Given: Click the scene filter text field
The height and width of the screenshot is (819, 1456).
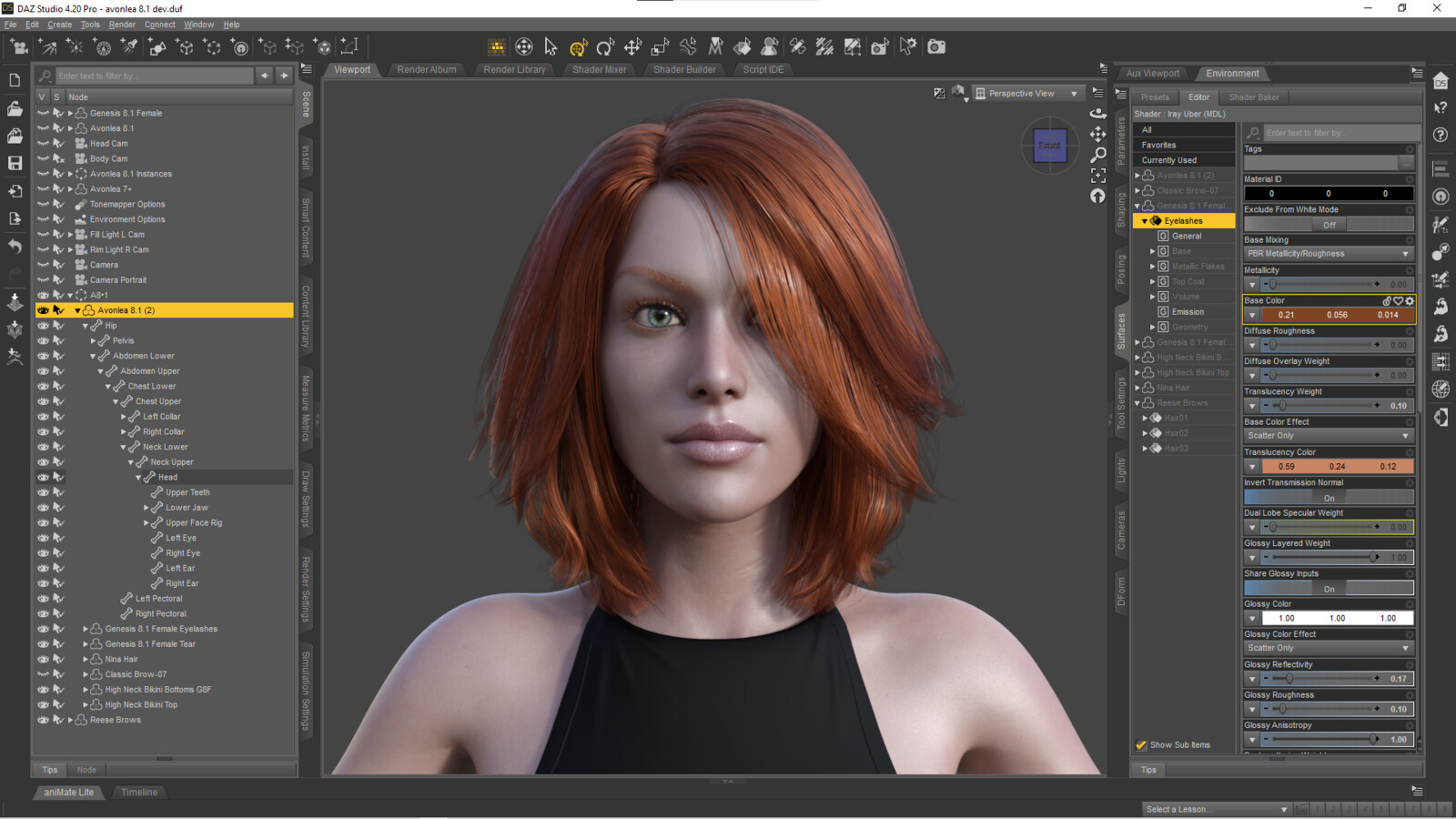Looking at the screenshot, I should [x=153, y=76].
